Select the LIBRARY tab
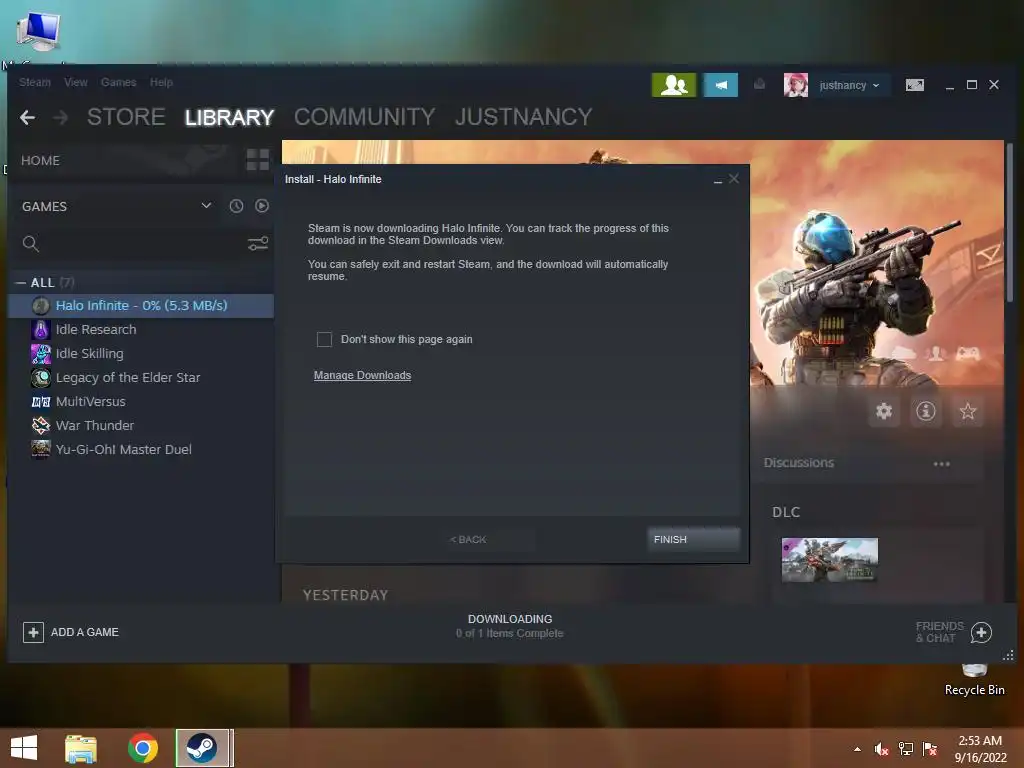The image size is (1024, 768). [x=229, y=117]
